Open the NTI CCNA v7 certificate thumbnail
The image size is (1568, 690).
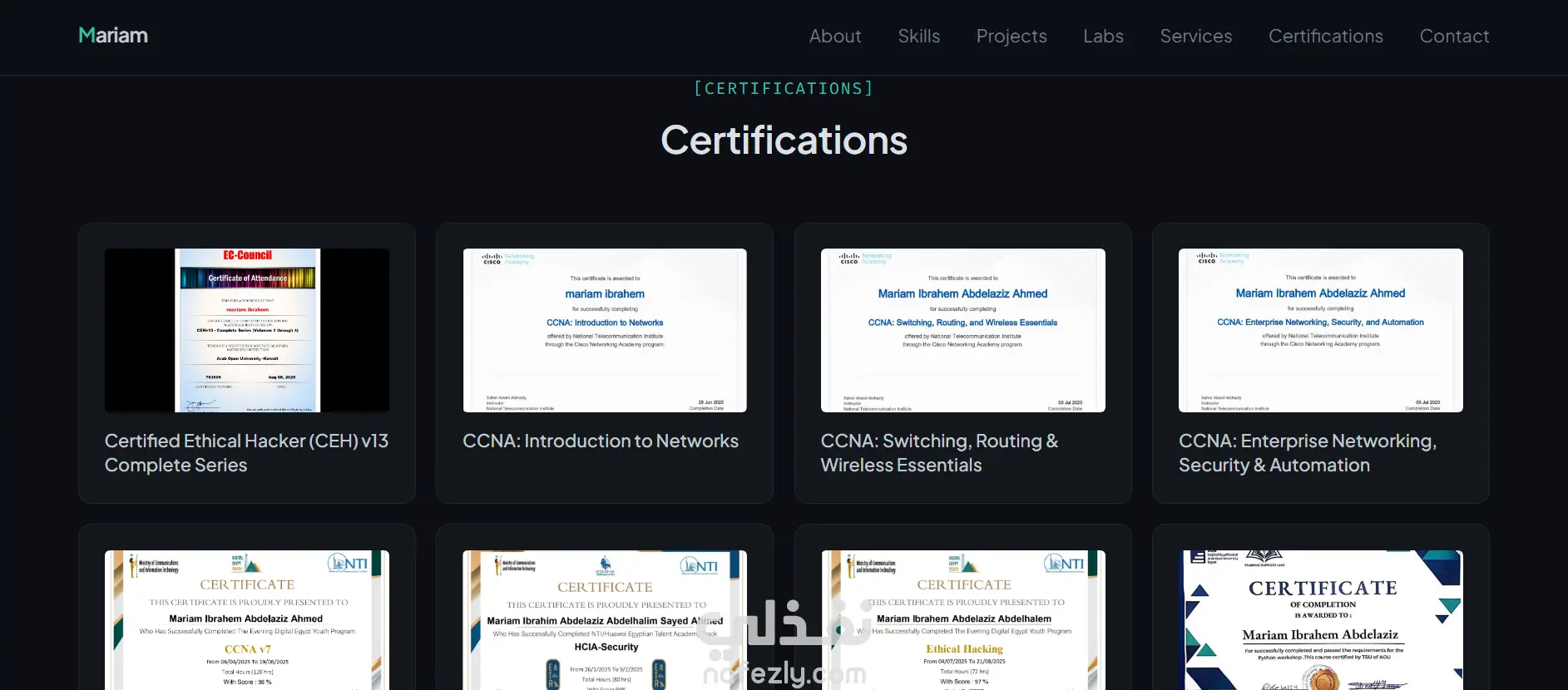247,620
